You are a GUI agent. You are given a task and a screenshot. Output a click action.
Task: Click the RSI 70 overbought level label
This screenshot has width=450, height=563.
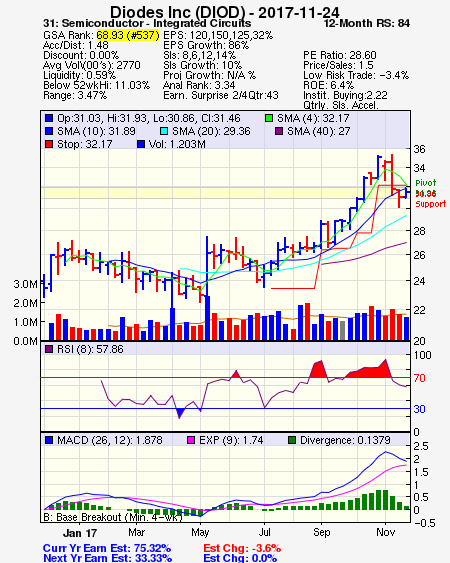[x=419, y=378]
